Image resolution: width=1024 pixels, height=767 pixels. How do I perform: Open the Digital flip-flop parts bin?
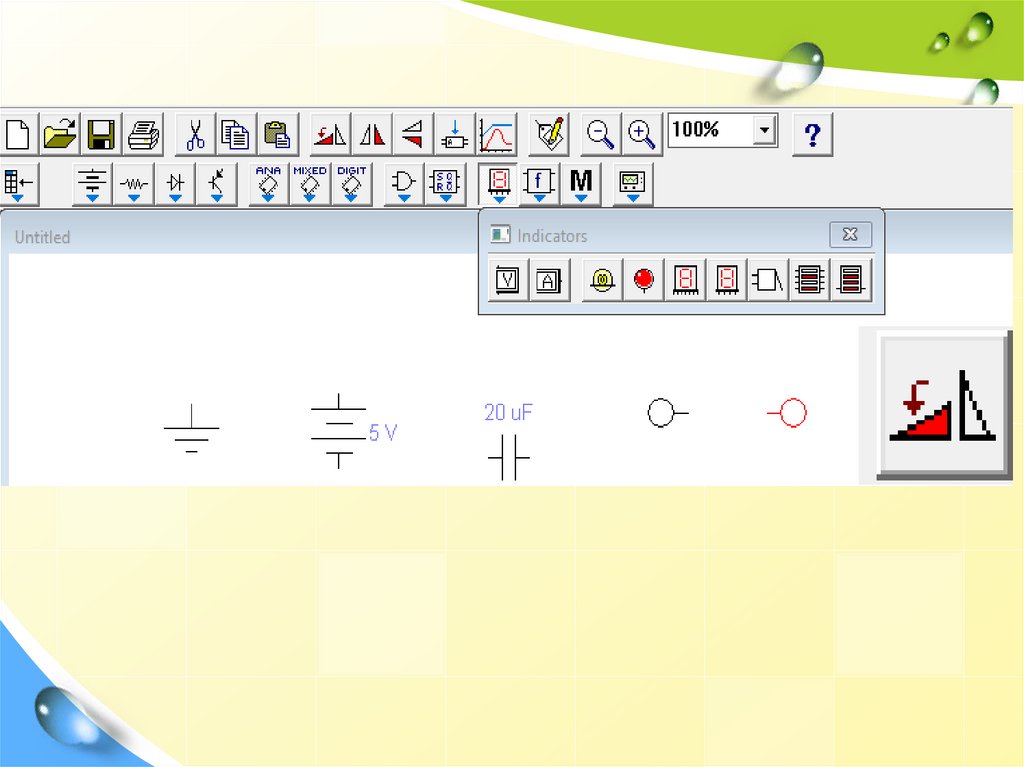[x=445, y=184]
